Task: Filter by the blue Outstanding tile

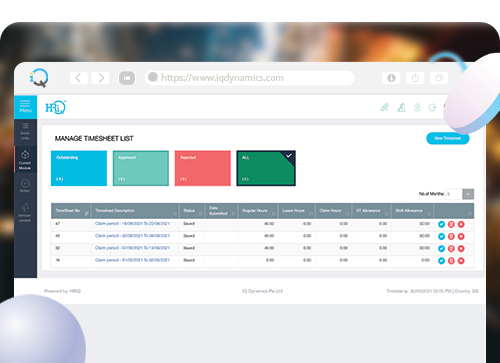Action: coord(79,168)
